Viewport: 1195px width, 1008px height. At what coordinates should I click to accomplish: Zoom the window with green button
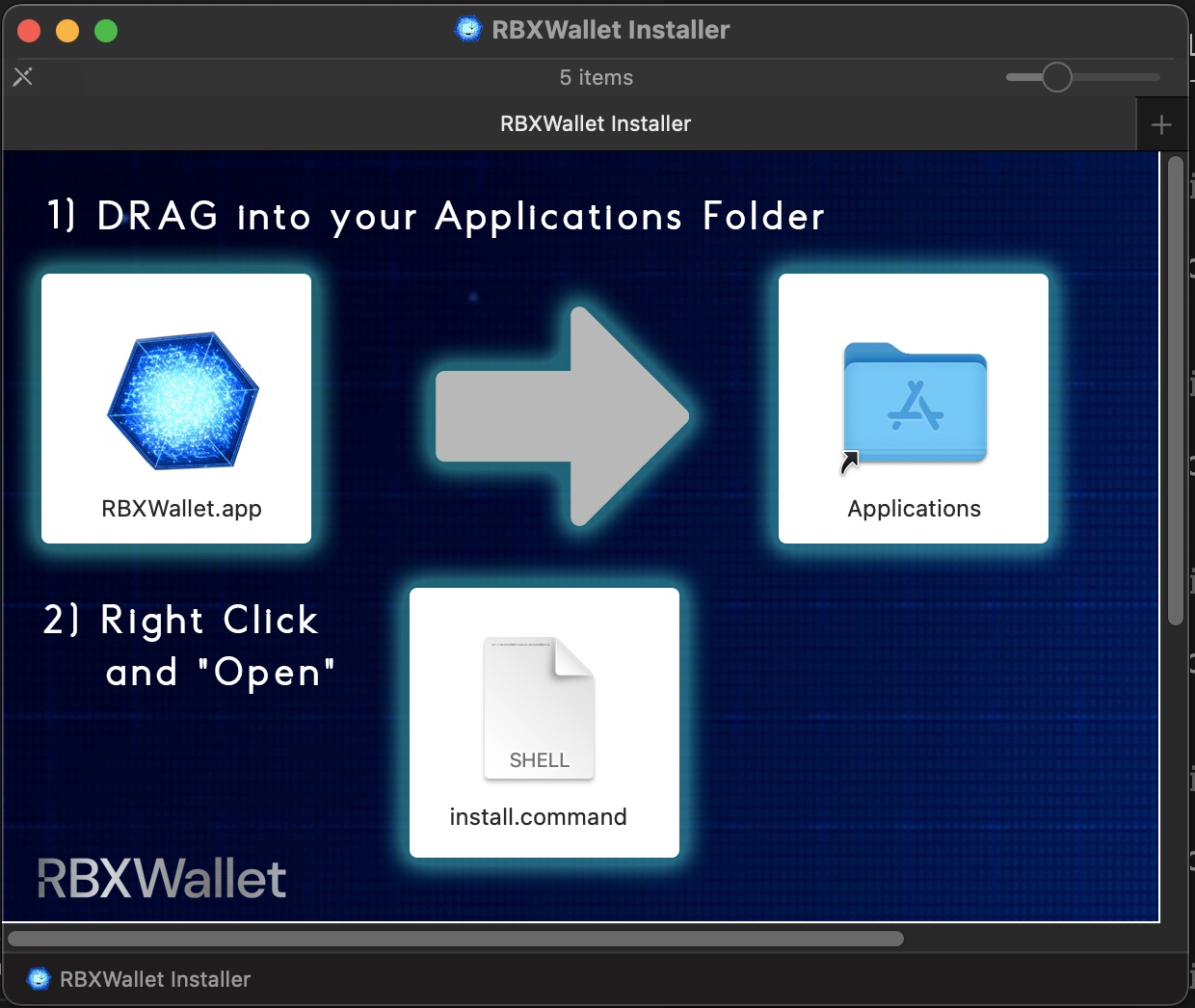(106, 31)
